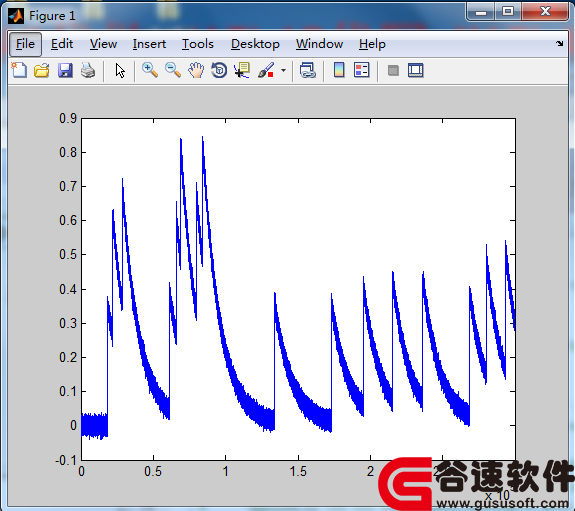
Task: Click the New Figure icon
Action: point(19,70)
